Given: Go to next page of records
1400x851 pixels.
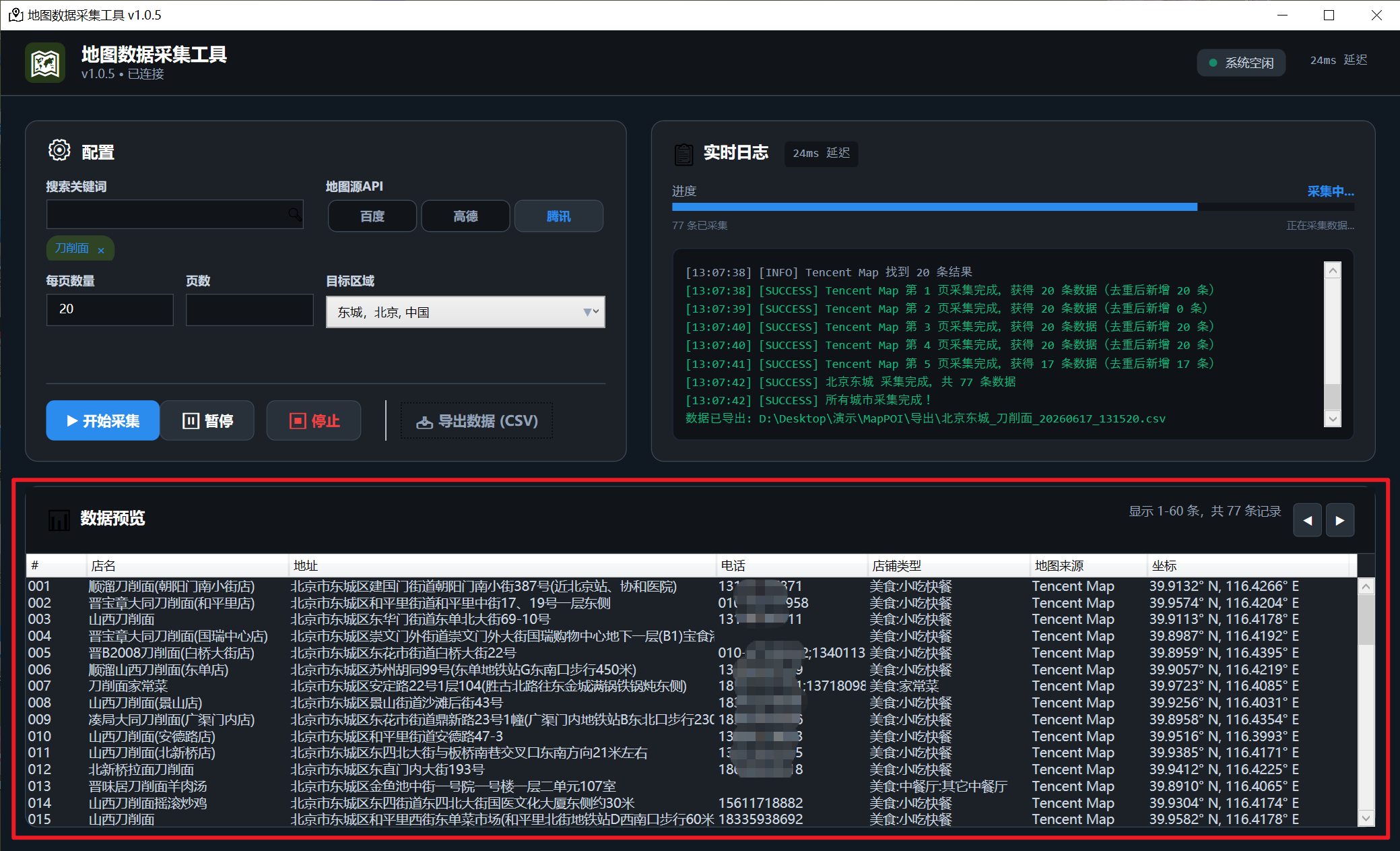Looking at the screenshot, I should 1340,520.
